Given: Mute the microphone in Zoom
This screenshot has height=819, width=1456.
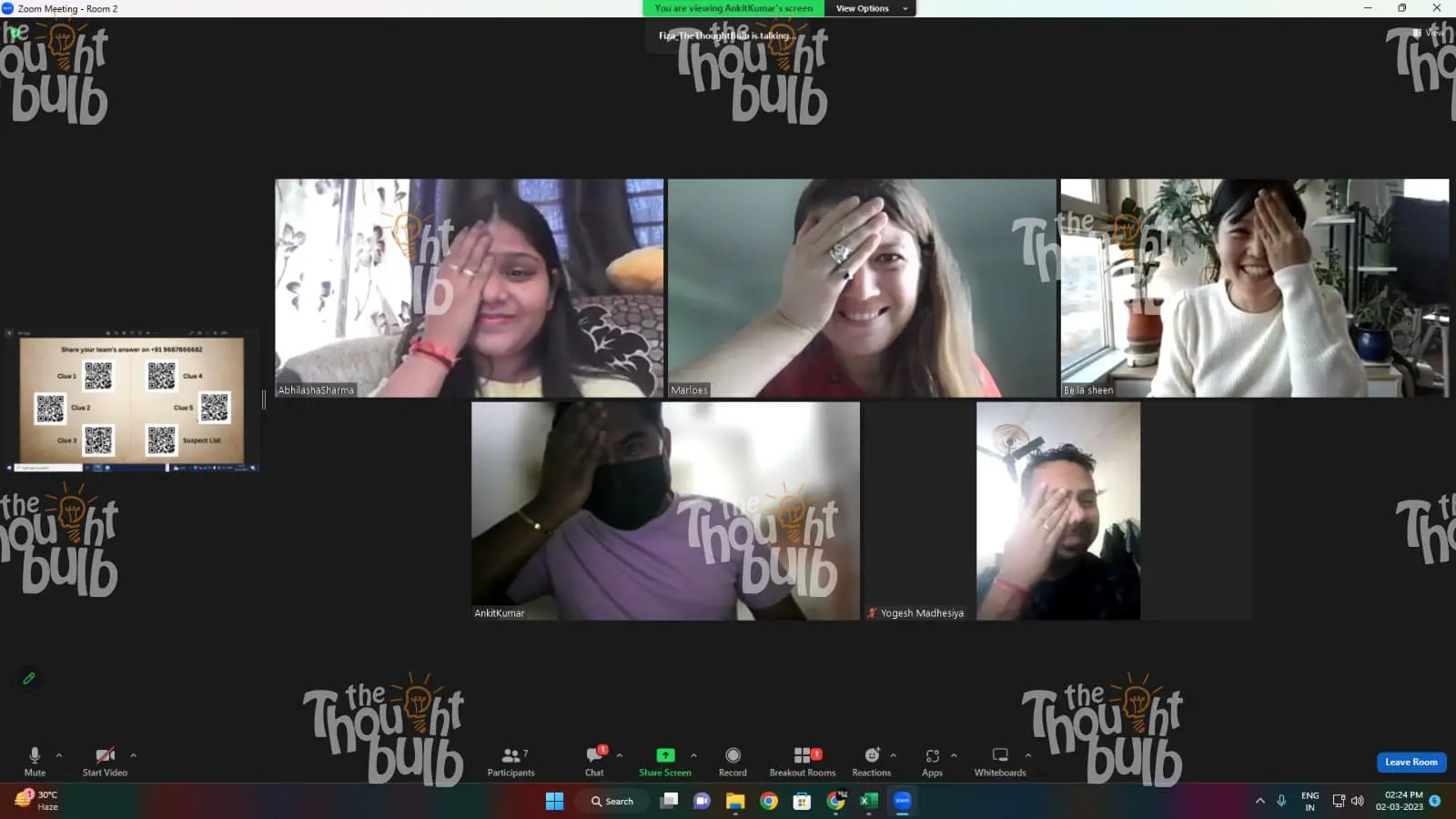Looking at the screenshot, I should 35,761.
